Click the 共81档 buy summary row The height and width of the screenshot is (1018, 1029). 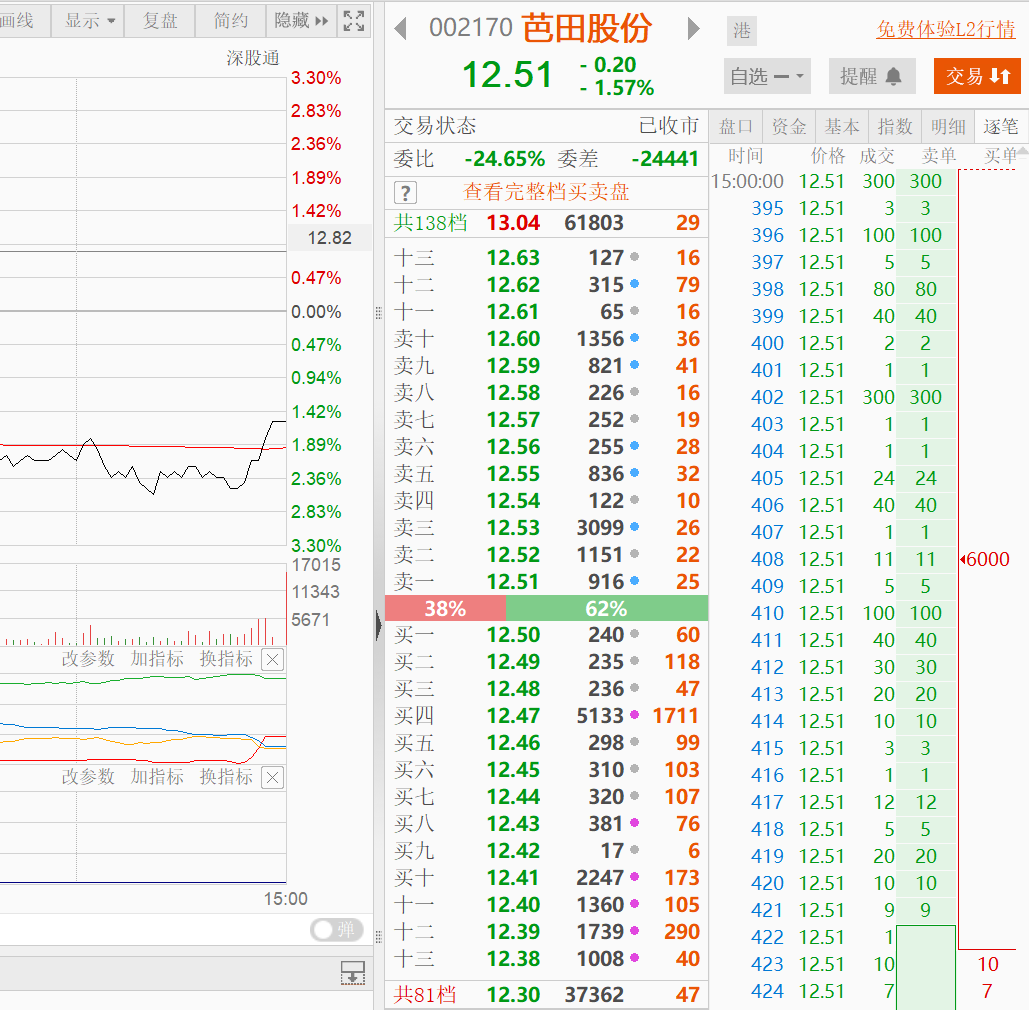tap(546, 994)
